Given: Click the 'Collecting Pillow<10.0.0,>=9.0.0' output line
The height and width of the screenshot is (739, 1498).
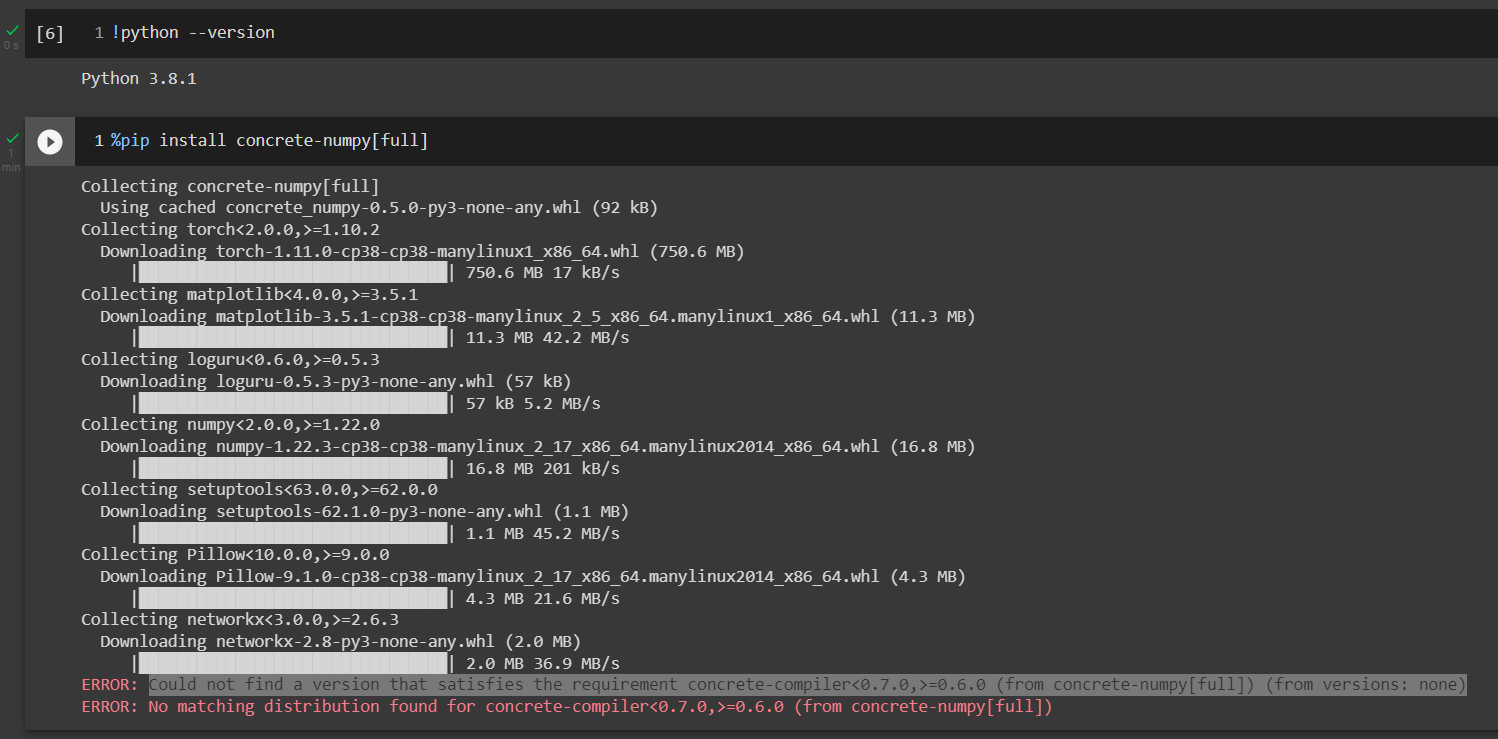Looking at the screenshot, I should [x=235, y=554].
